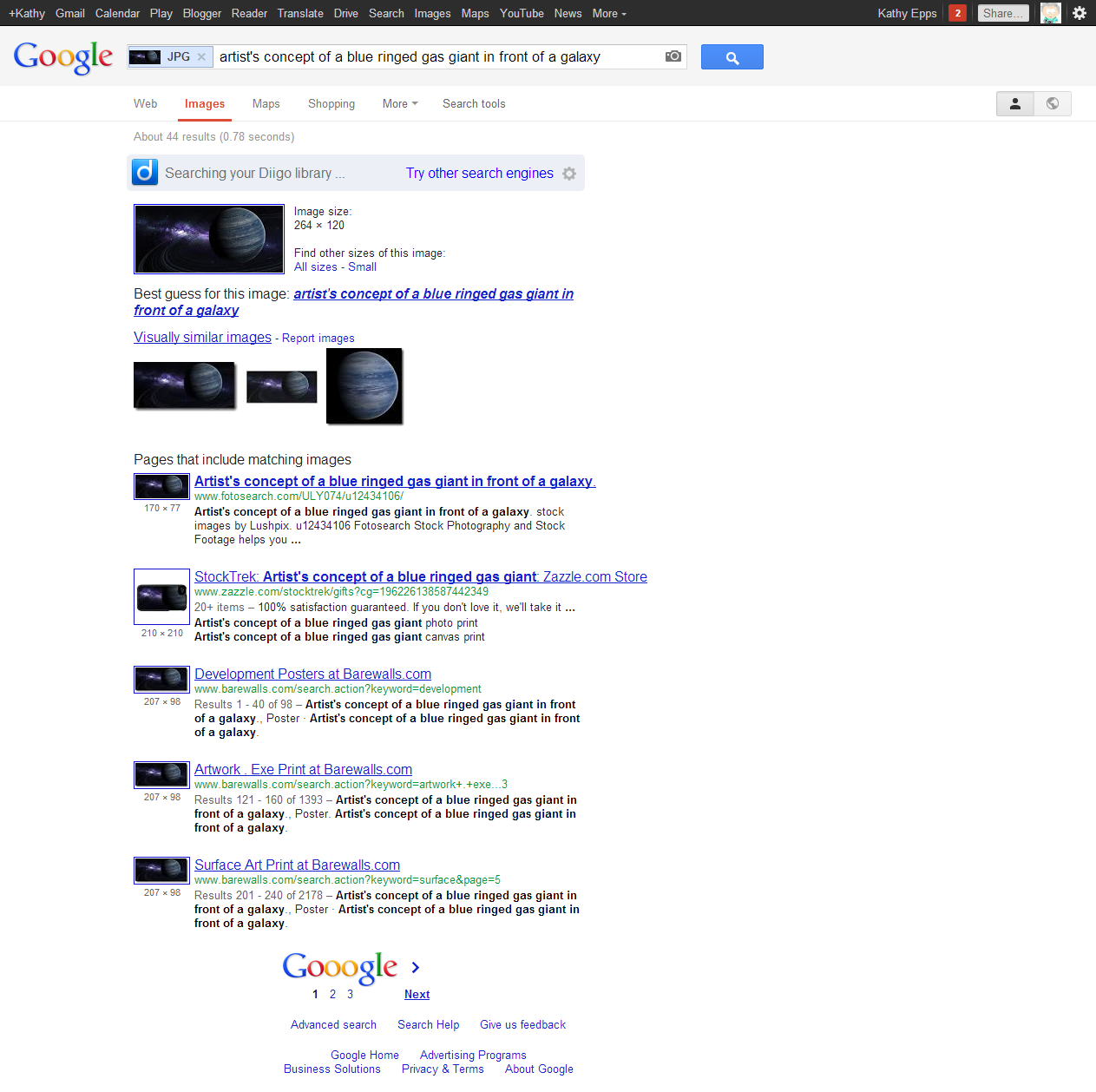
Task: Open the StockTrek Zazzle.com Store result
Action: (421, 576)
